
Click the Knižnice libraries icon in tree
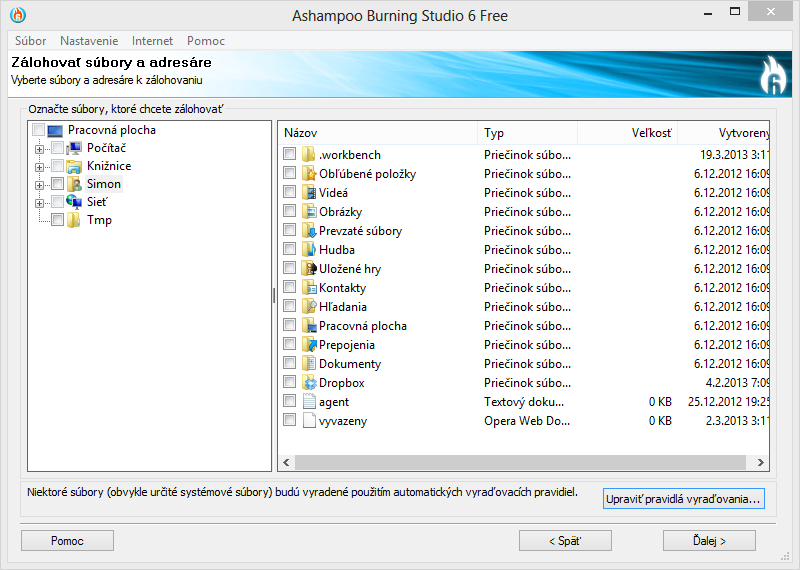(x=74, y=166)
